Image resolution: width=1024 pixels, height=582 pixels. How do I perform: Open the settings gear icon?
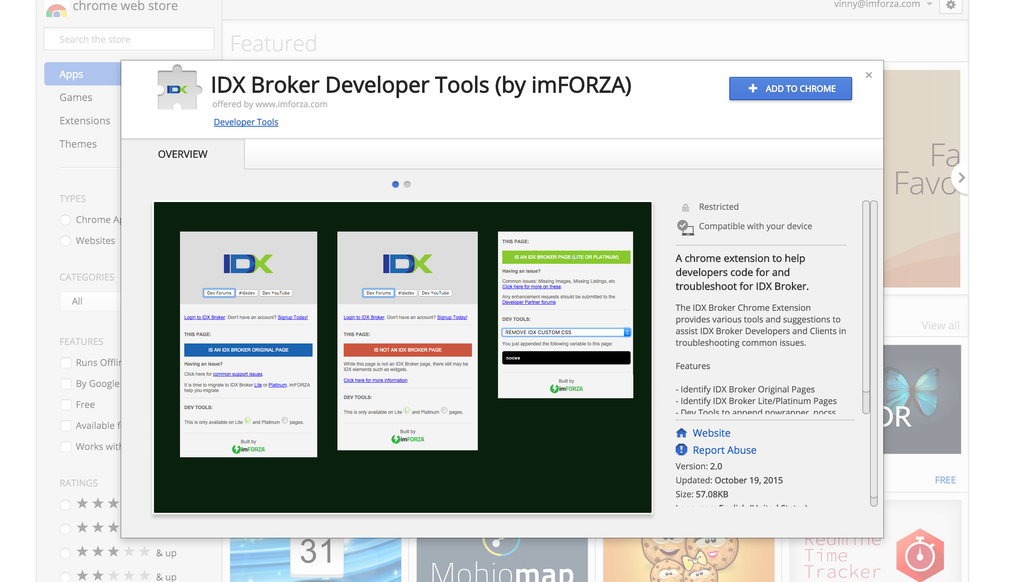[950, 5]
